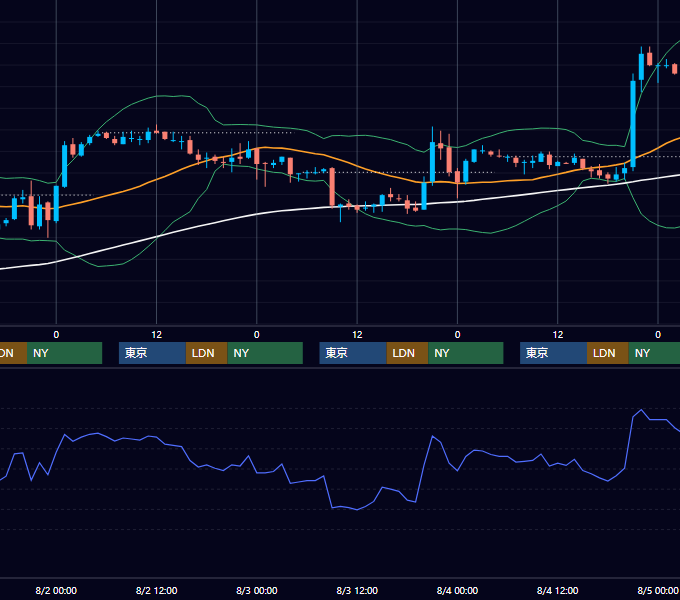Click the RSI trough near 8/3 12:00
The image size is (680, 600).
[x=357, y=510]
